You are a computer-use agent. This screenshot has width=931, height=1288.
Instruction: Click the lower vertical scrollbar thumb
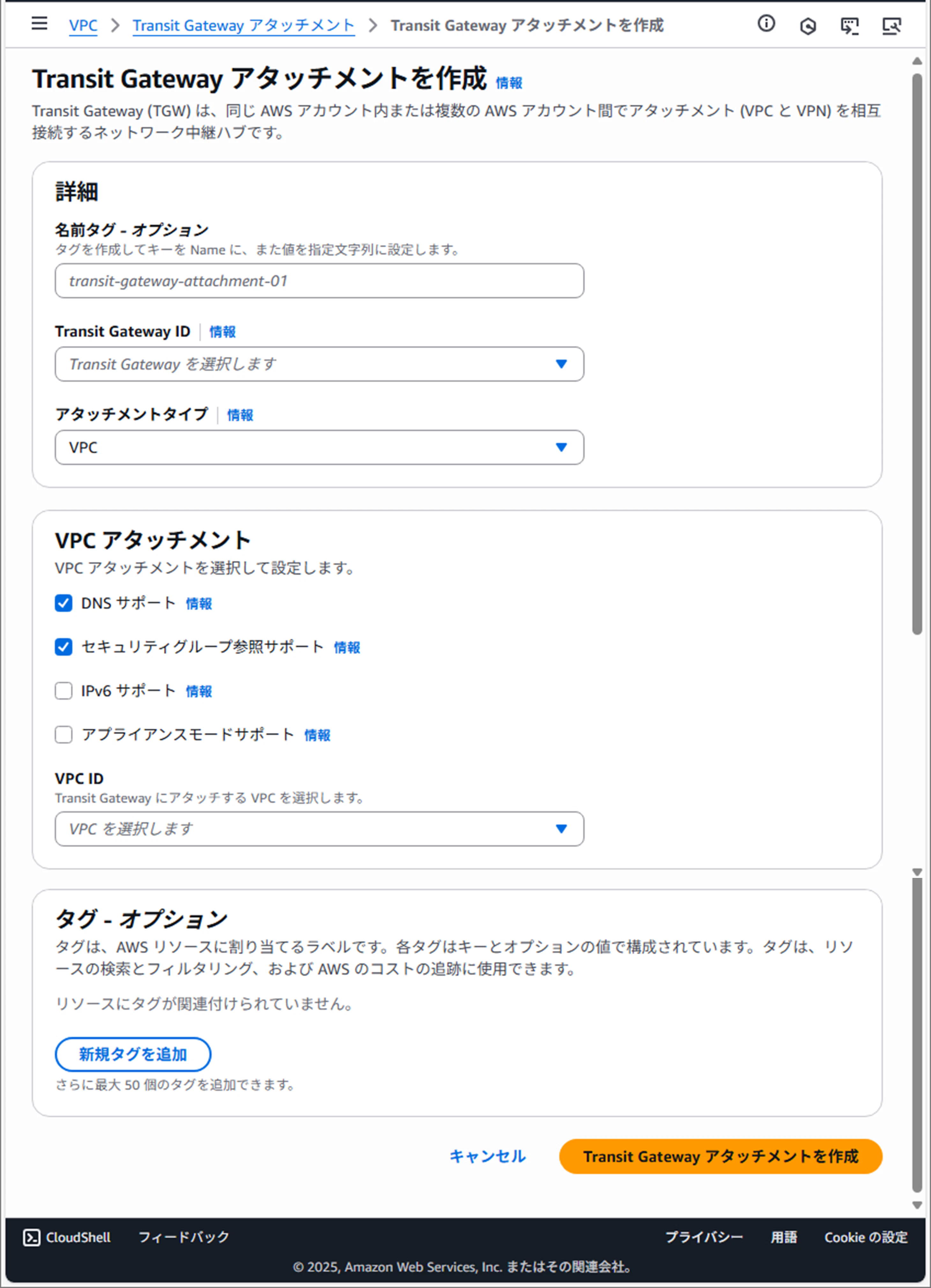click(x=917, y=1035)
